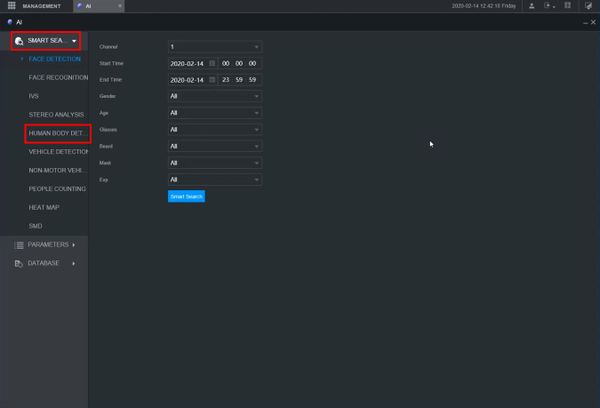Open the logout dropdown icon in top bar
Screen dimensions: 600x408
[x=549, y=6]
